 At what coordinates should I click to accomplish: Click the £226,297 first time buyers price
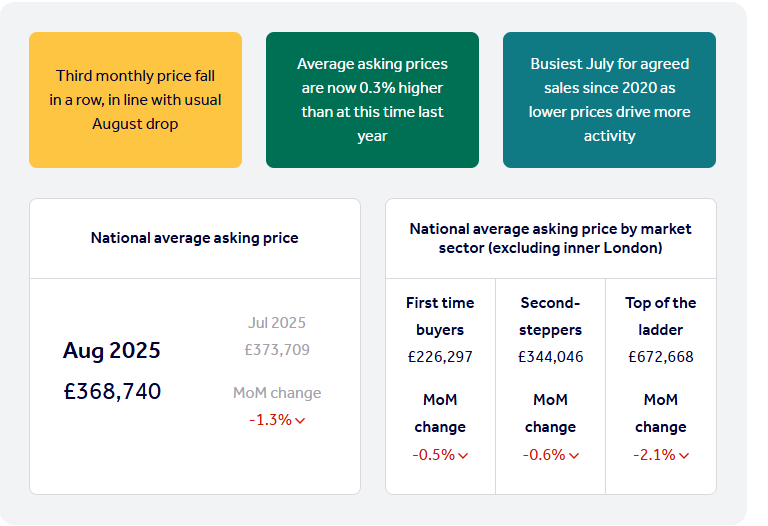440,357
